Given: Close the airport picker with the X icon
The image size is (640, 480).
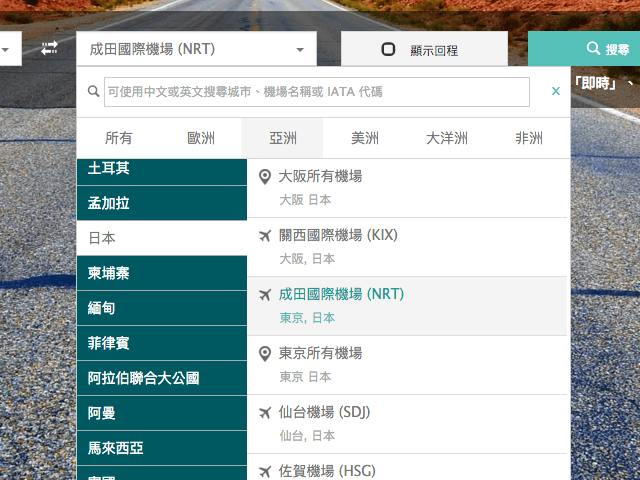Looking at the screenshot, I should pos(556,92).
